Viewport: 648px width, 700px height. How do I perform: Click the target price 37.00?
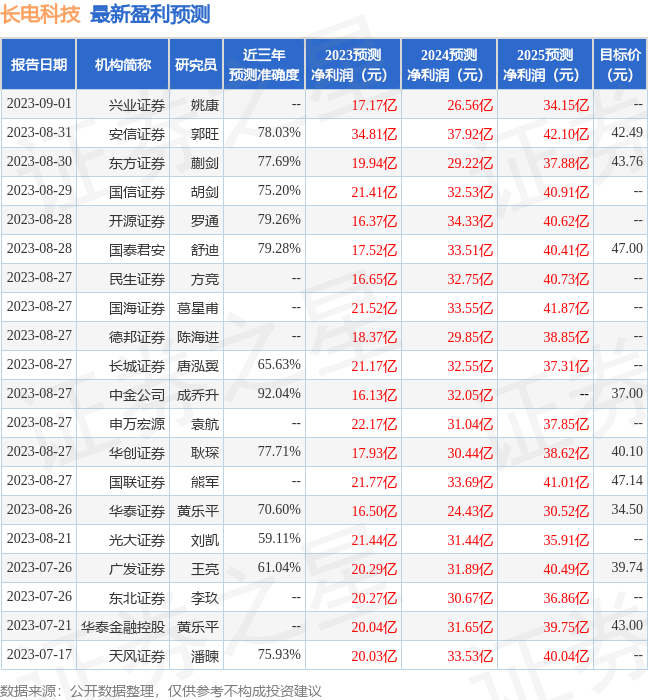coord(627,394)
